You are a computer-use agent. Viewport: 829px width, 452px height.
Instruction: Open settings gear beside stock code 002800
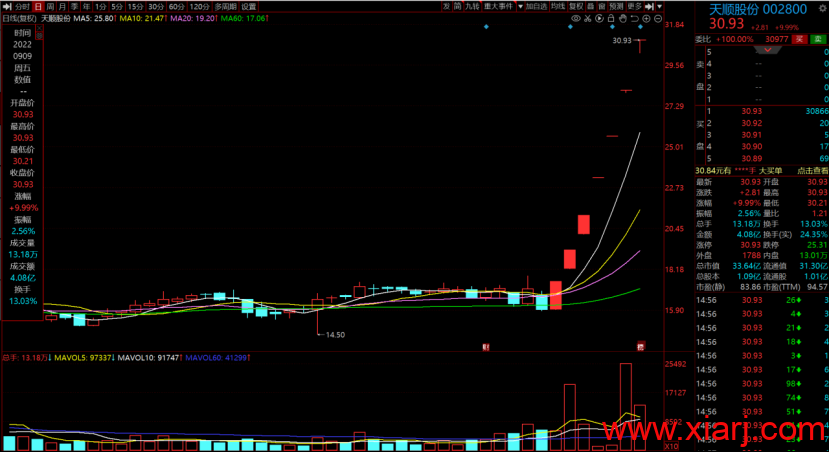click(x=823, y=8)
